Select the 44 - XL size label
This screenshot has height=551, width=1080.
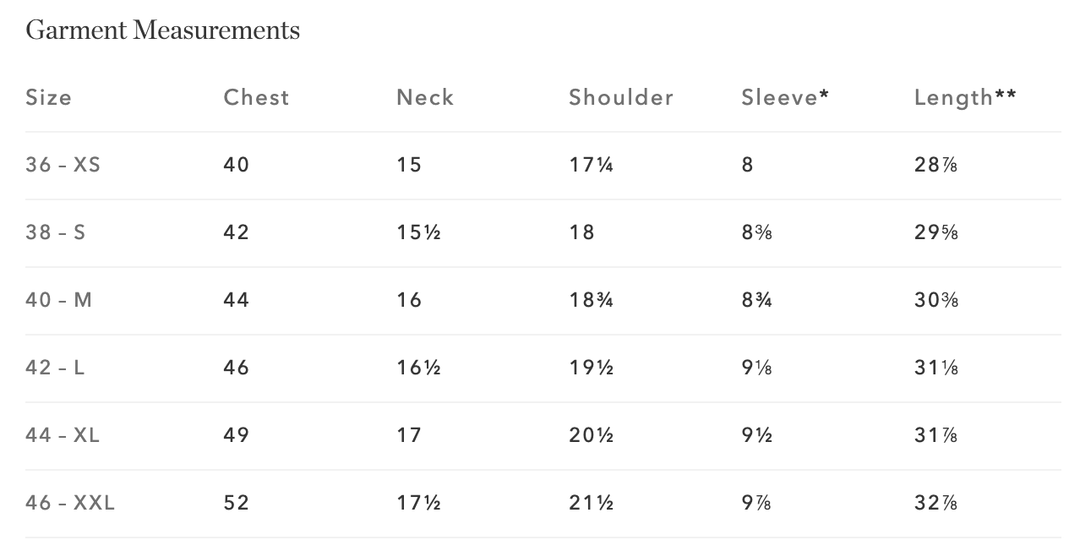click(63, 435)
